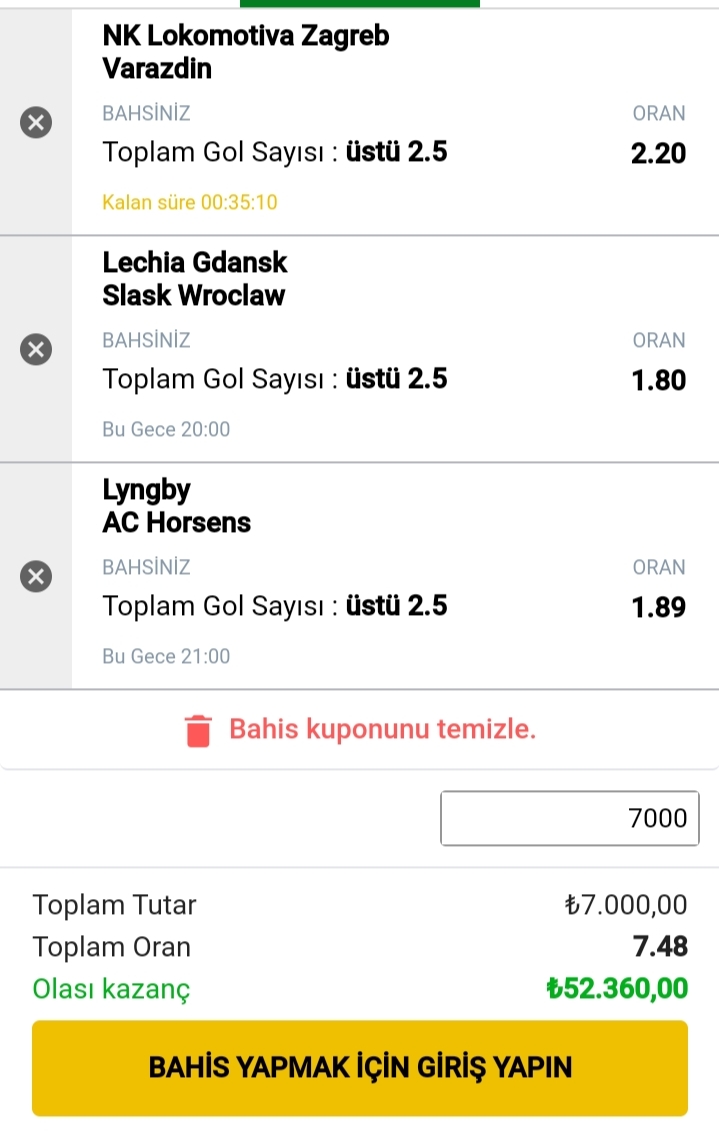Click the 1.89 odds value
This screenshot has width=719, height=1142.
coord(659,607)
